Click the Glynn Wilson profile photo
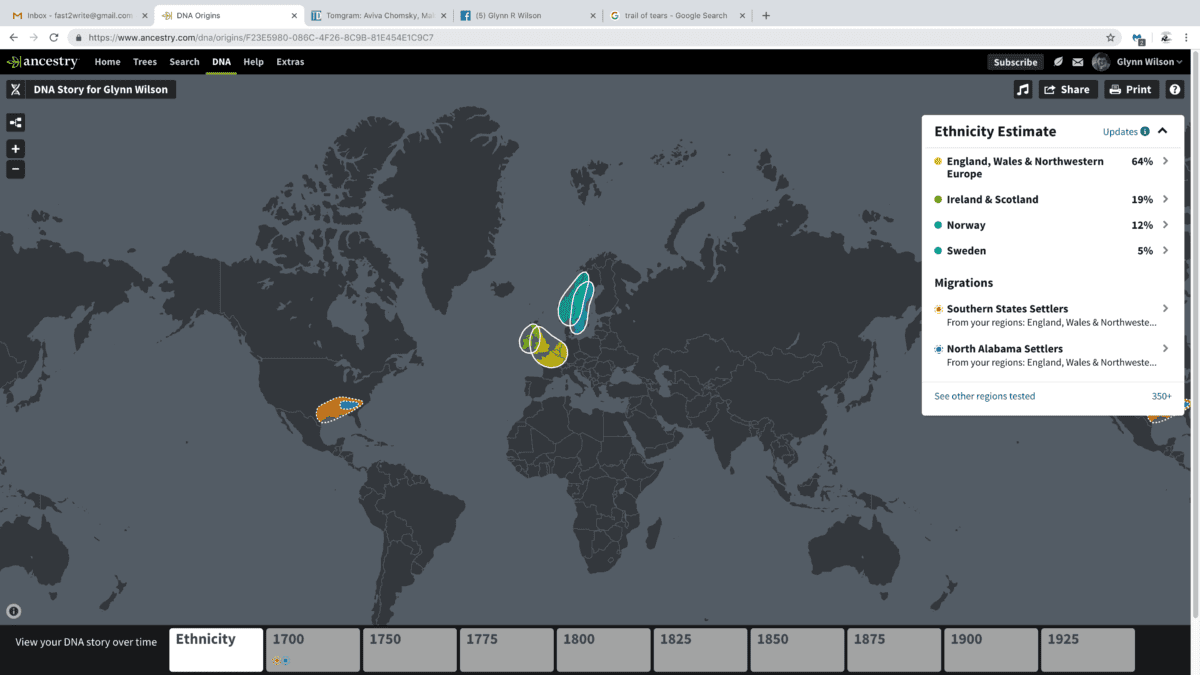The width and height of the screenshot is (1200, 675). pyautogui.click(x=1101, y=62)
